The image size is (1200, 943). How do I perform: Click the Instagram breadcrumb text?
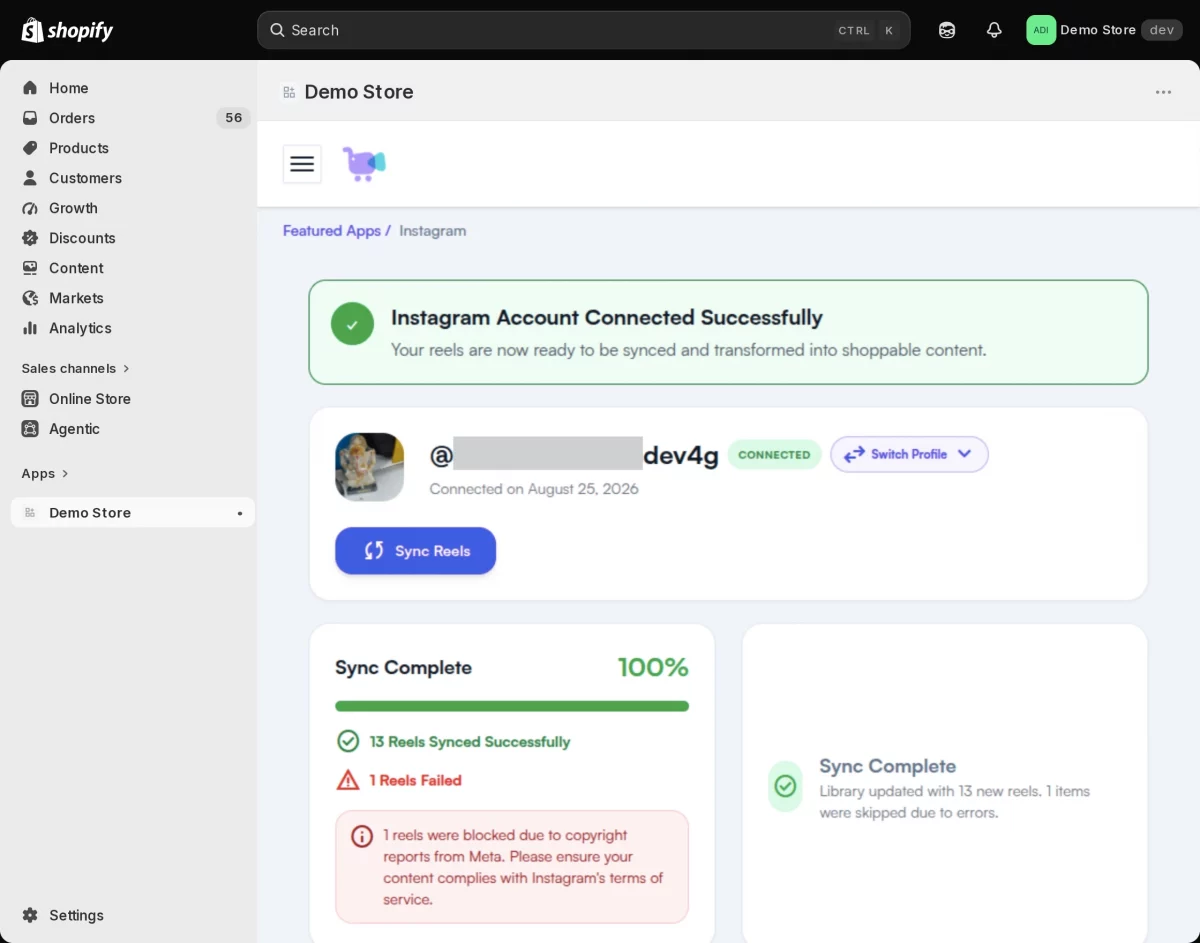point(433,231)
